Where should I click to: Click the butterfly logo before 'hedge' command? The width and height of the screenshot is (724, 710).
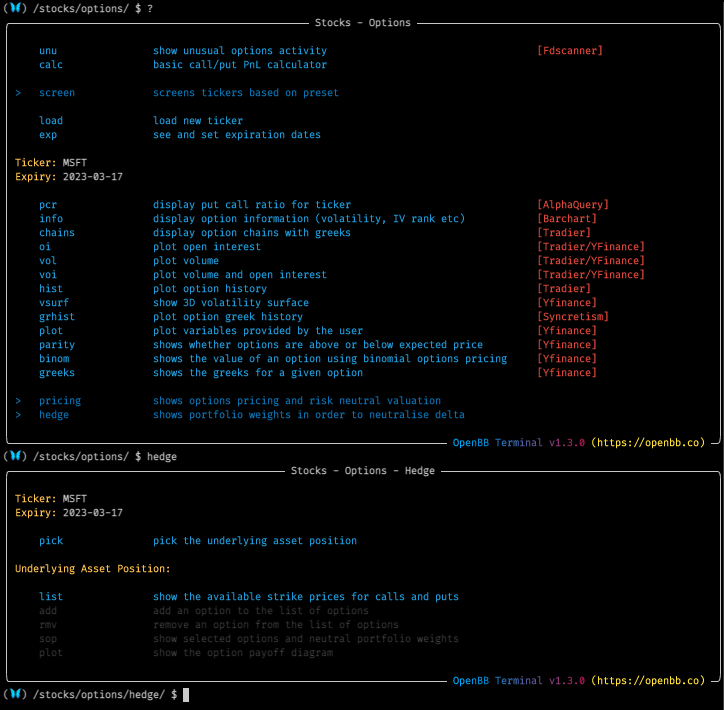coord(15,456)
